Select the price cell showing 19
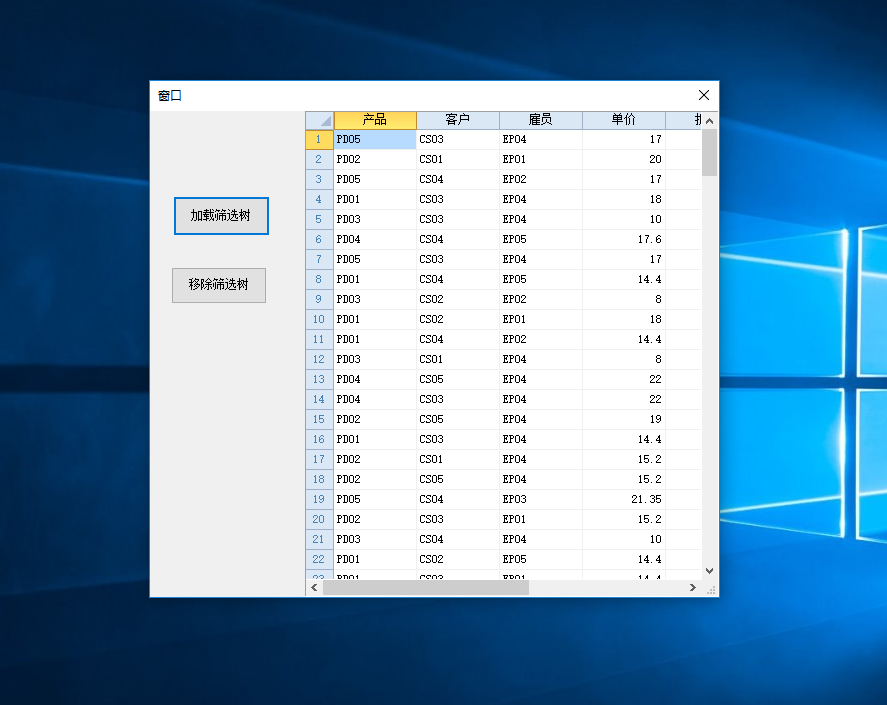Viewport: 887px width, 705px height. [624, 419]
